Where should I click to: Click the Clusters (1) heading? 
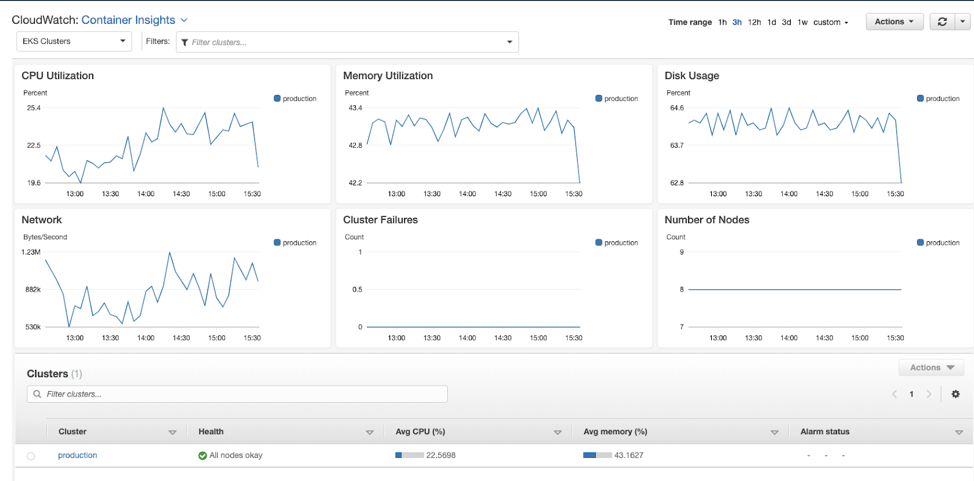pyautogui.click(x=55, y=373)
